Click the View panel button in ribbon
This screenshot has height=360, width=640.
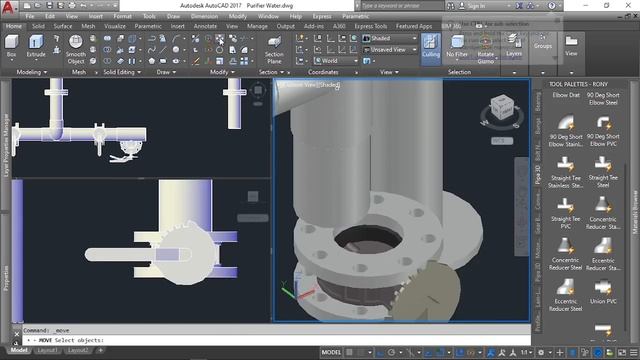(x=571, y=46)
